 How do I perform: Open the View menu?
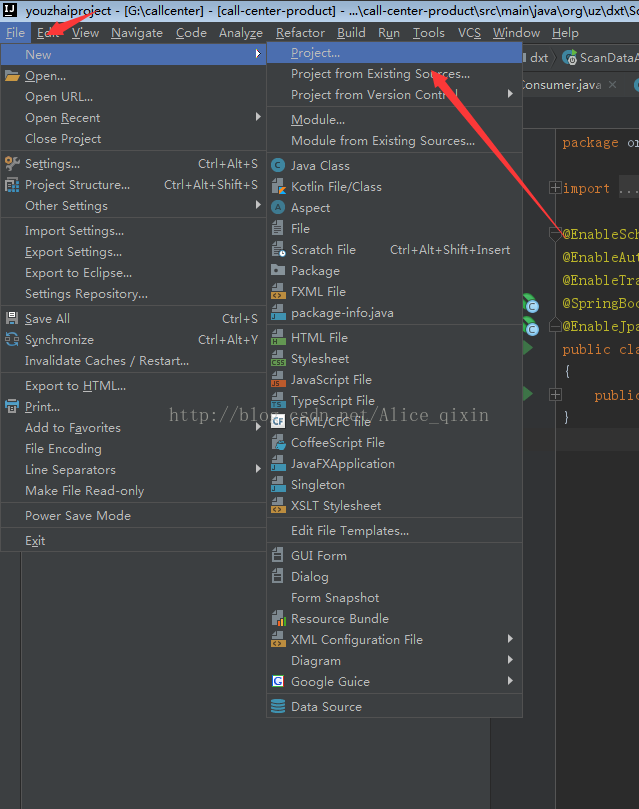pos(85,33)
